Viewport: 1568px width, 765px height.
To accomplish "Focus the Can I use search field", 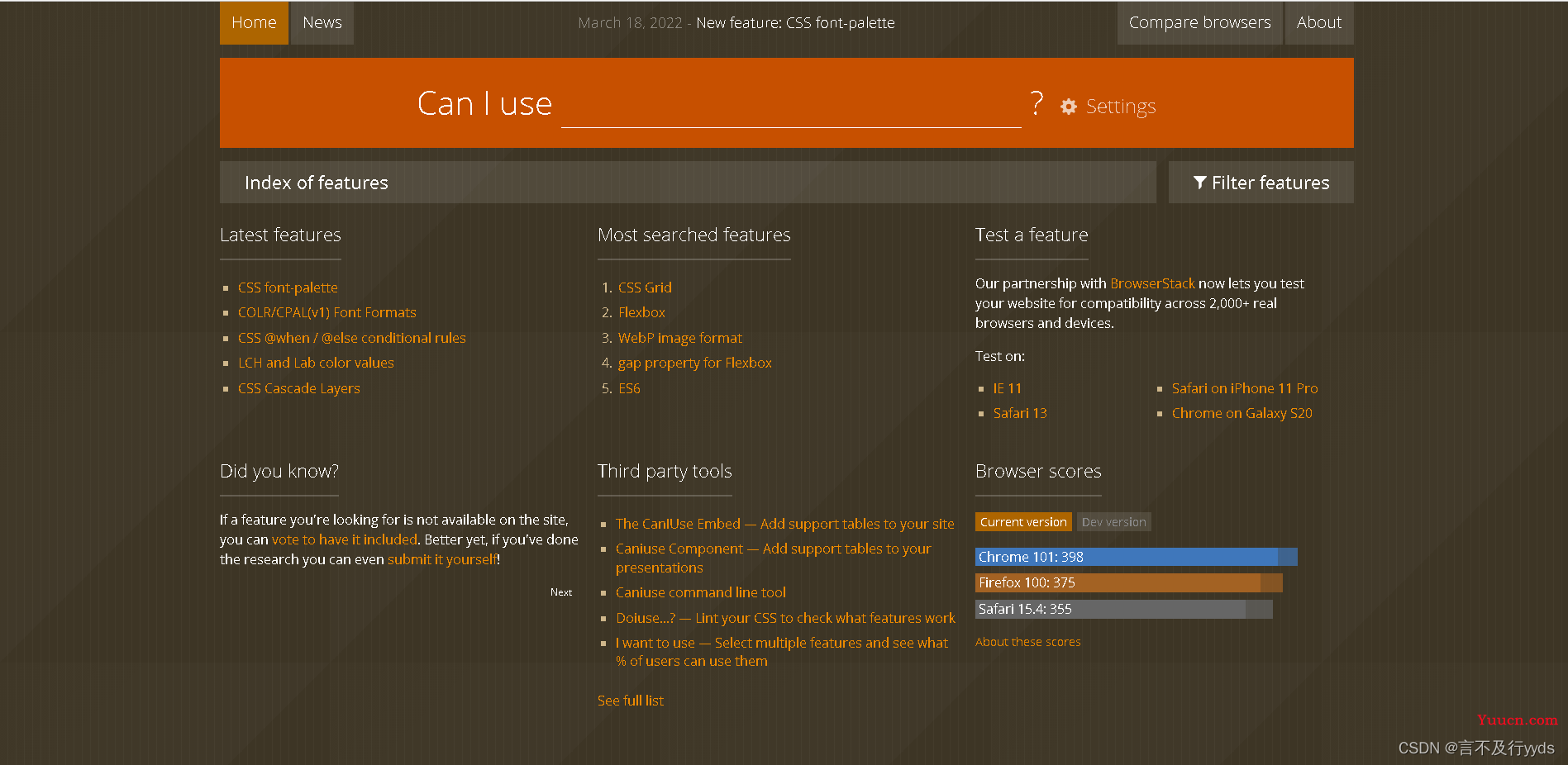I will click(791, 106).
